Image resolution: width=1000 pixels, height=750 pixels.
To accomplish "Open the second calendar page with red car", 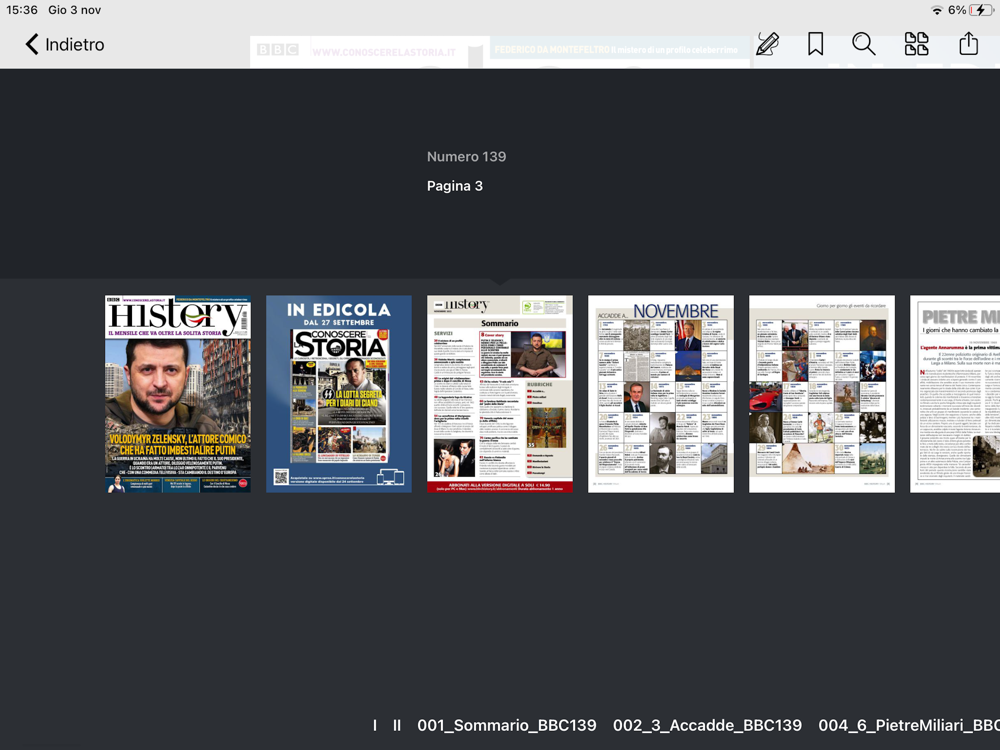I will click(821, 393).
